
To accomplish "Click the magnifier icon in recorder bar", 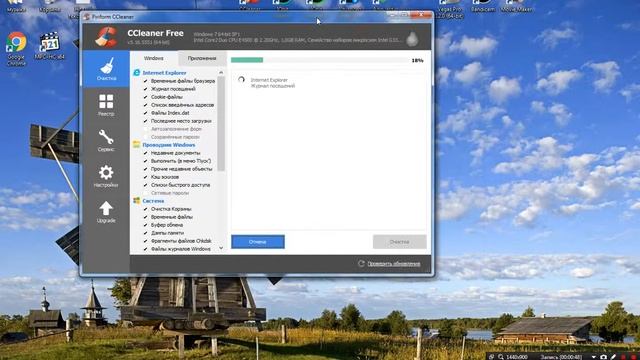I will (x=501, y=357).
